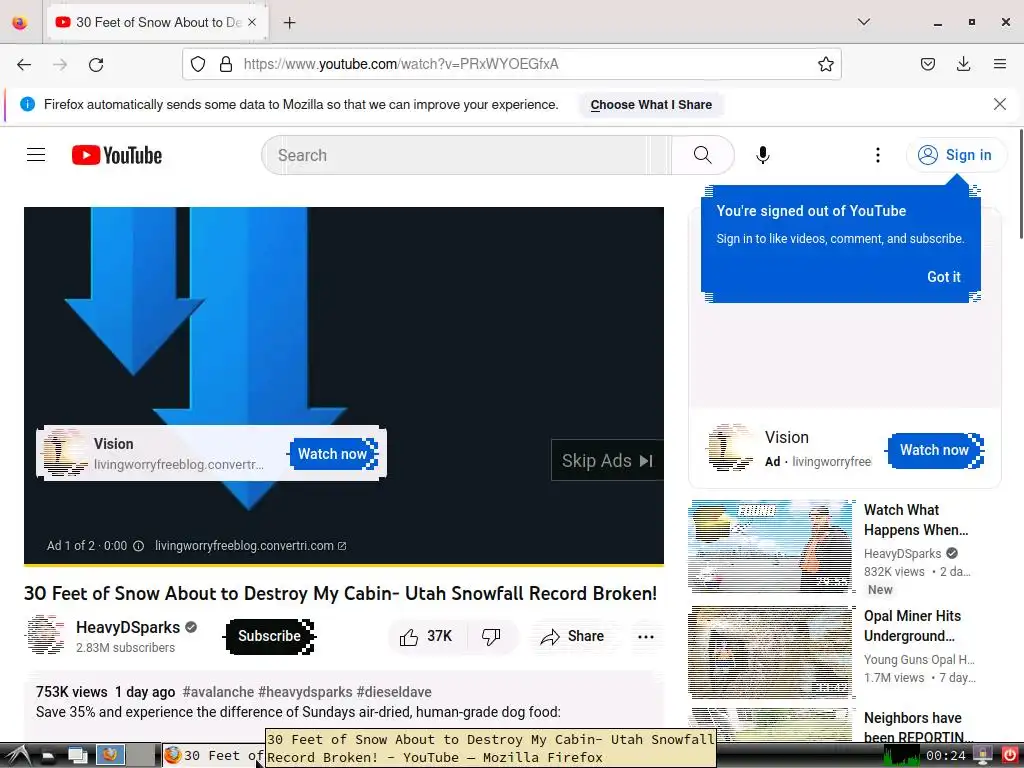
Task: Click the yellow ad progress bar
Action: [344, 564]
